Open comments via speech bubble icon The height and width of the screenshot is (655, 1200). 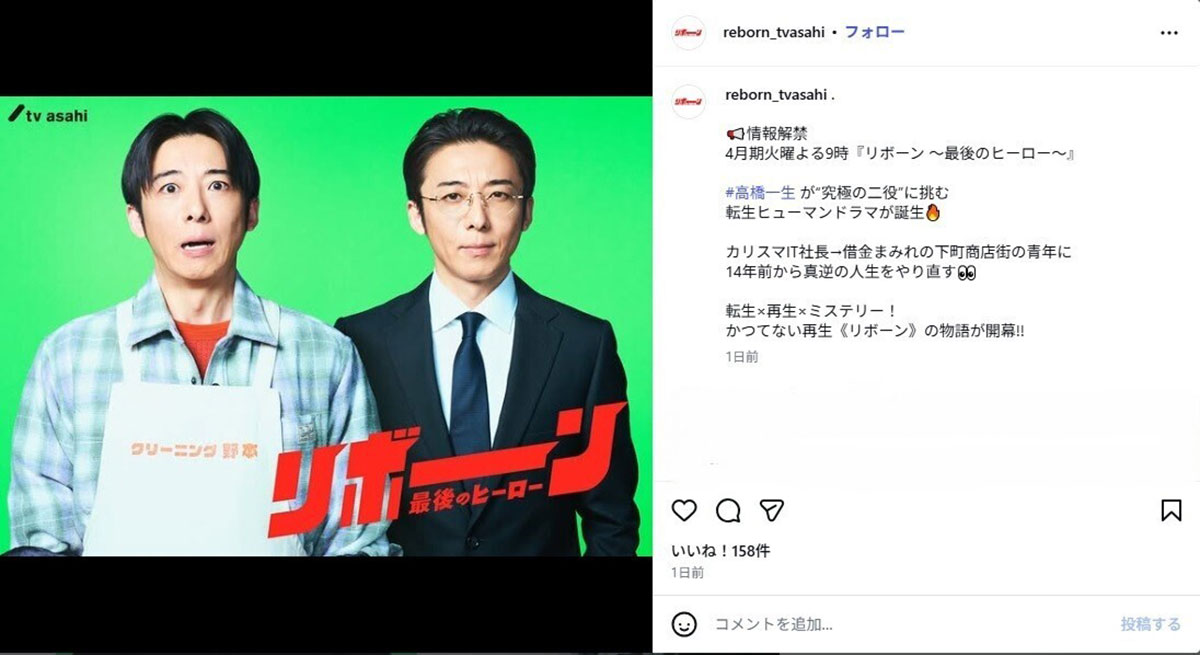pyautogui.click(x=728, y=510)
